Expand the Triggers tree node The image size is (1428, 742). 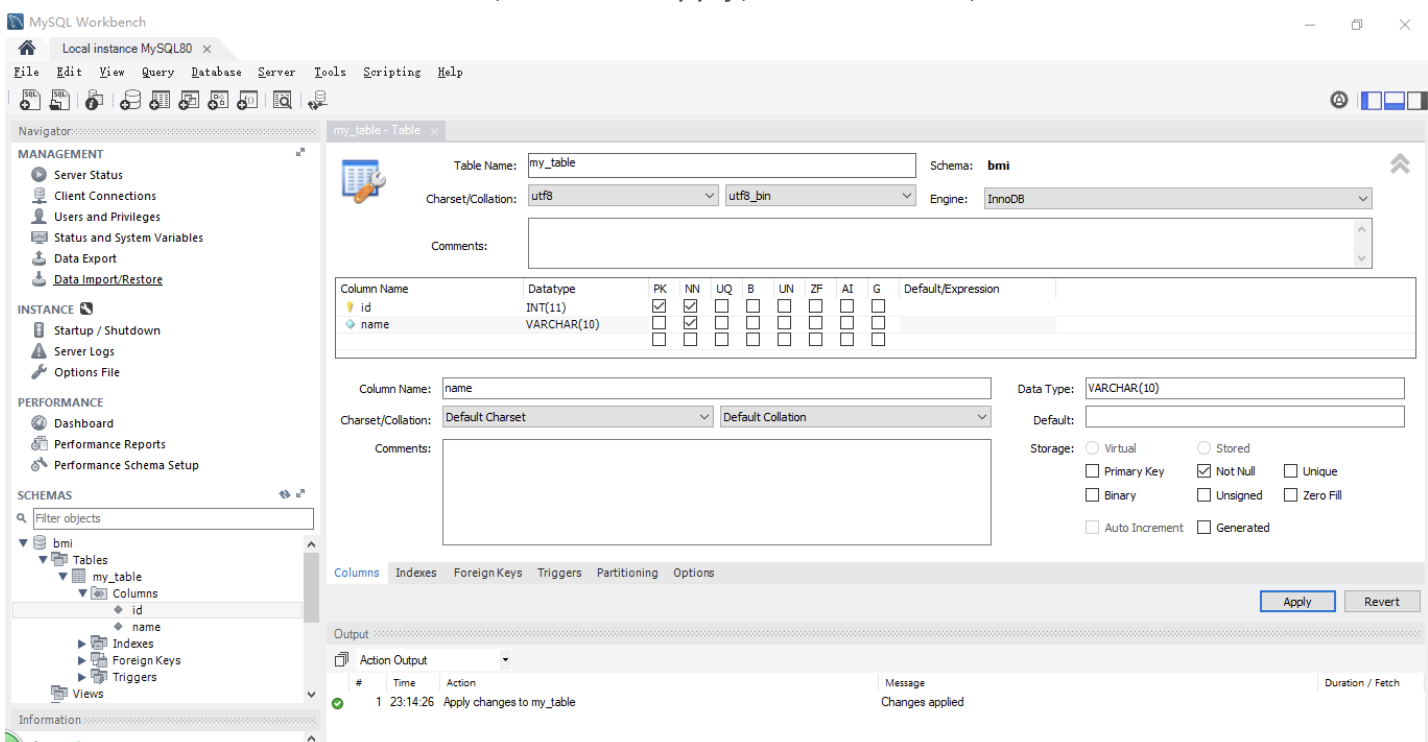tap(82, 677)
